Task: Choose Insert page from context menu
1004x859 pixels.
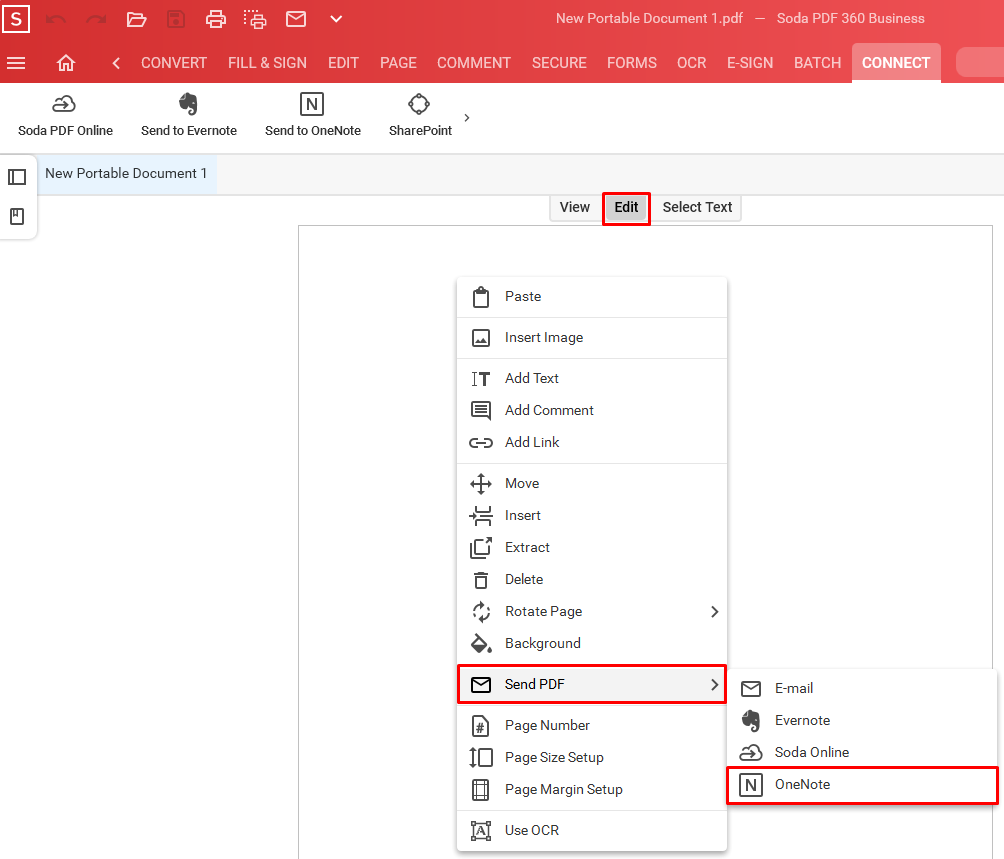Action: (592, 516)
